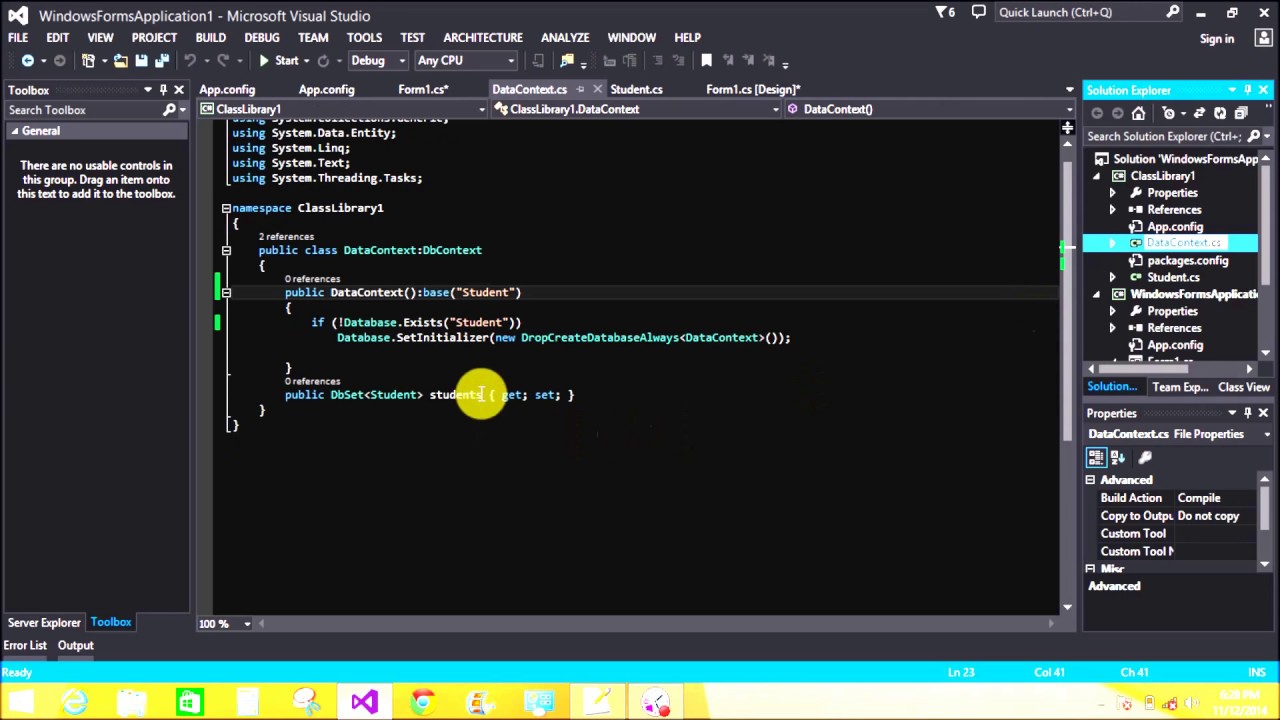Click the Build Action value Compile

point(1199,498)
